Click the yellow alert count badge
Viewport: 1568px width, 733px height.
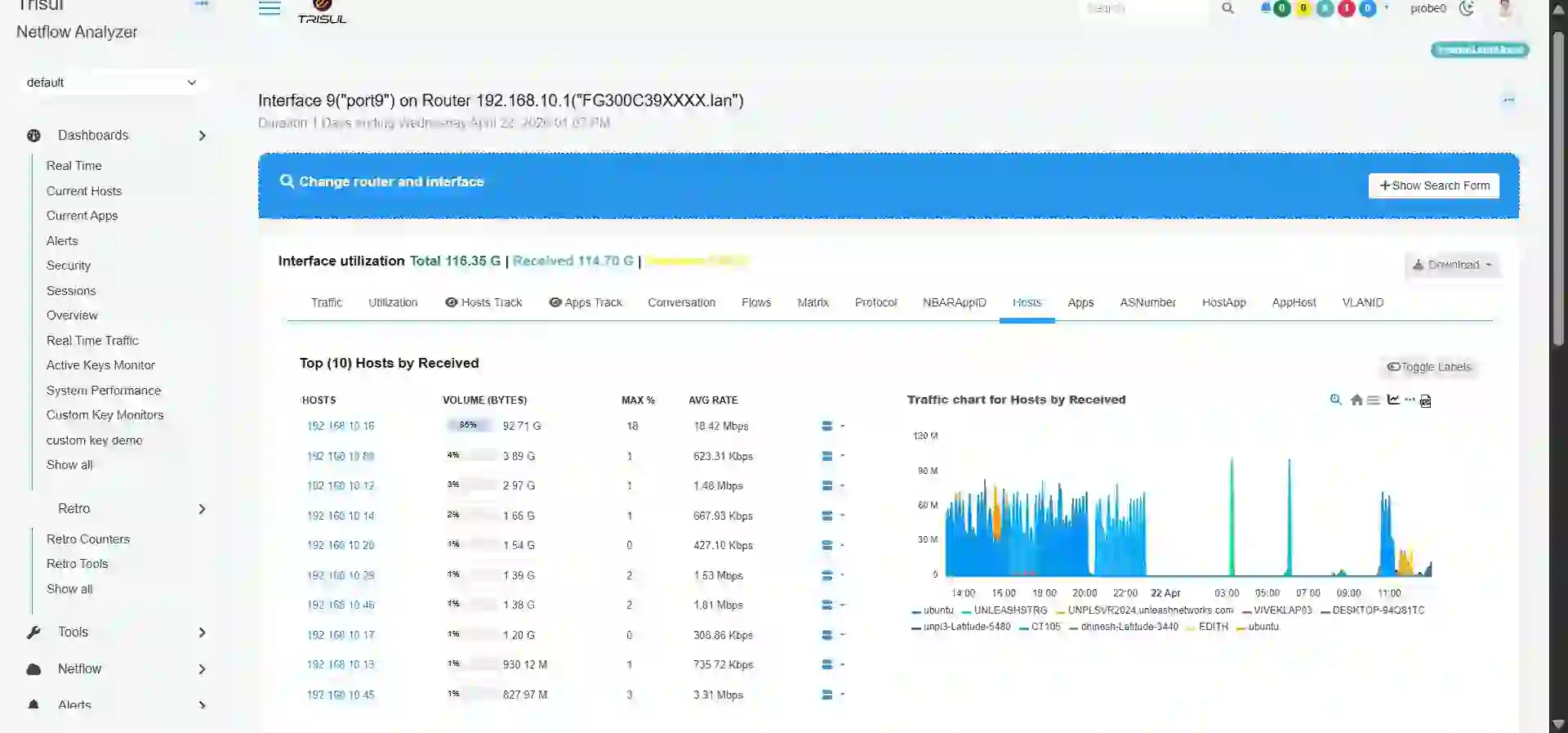coord(1304,9)
